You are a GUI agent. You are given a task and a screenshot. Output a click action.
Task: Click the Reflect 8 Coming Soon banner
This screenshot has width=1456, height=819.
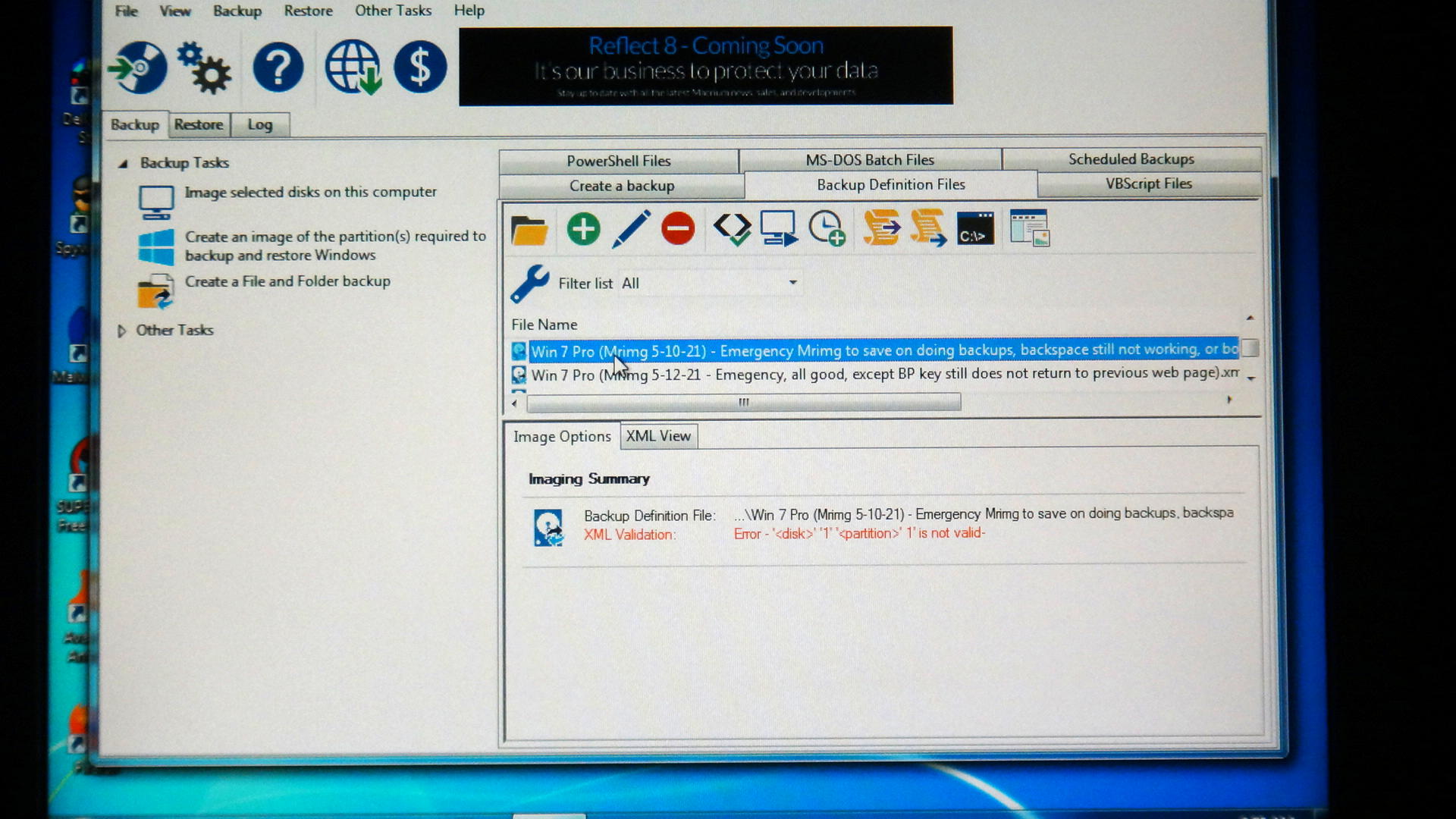coord(706,67)
